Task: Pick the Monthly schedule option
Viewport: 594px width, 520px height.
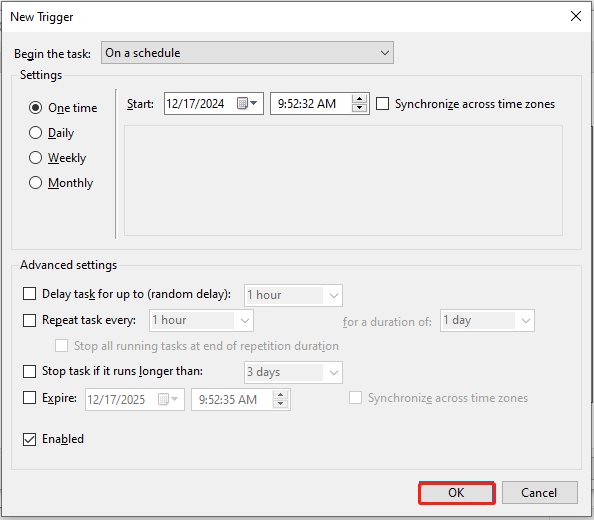Action: pos(36,183)
